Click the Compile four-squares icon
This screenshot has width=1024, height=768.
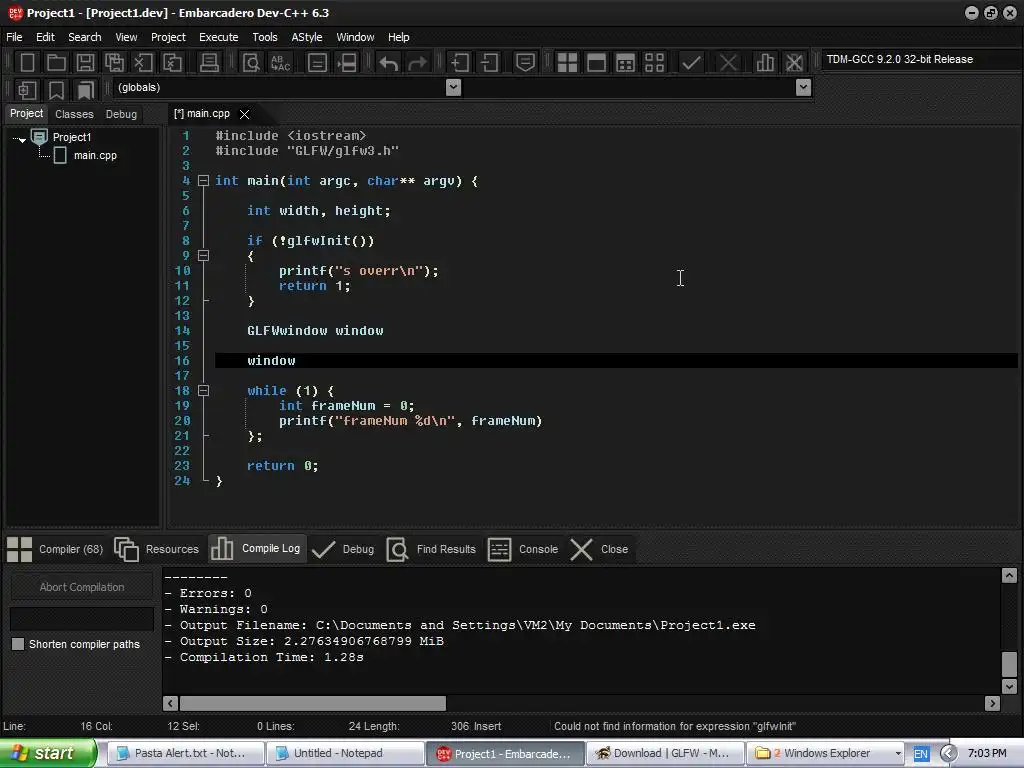(567, 63)
